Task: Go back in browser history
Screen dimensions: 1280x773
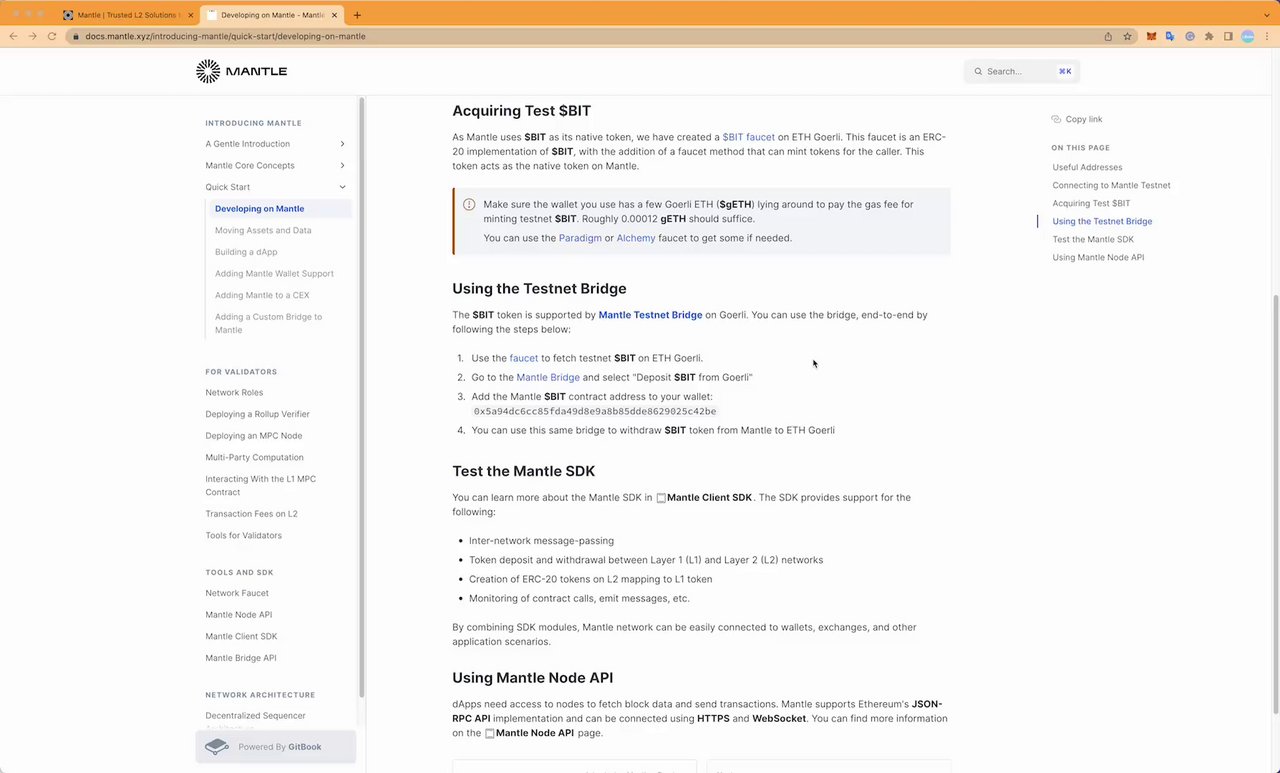Action: [x=13, y=36]
